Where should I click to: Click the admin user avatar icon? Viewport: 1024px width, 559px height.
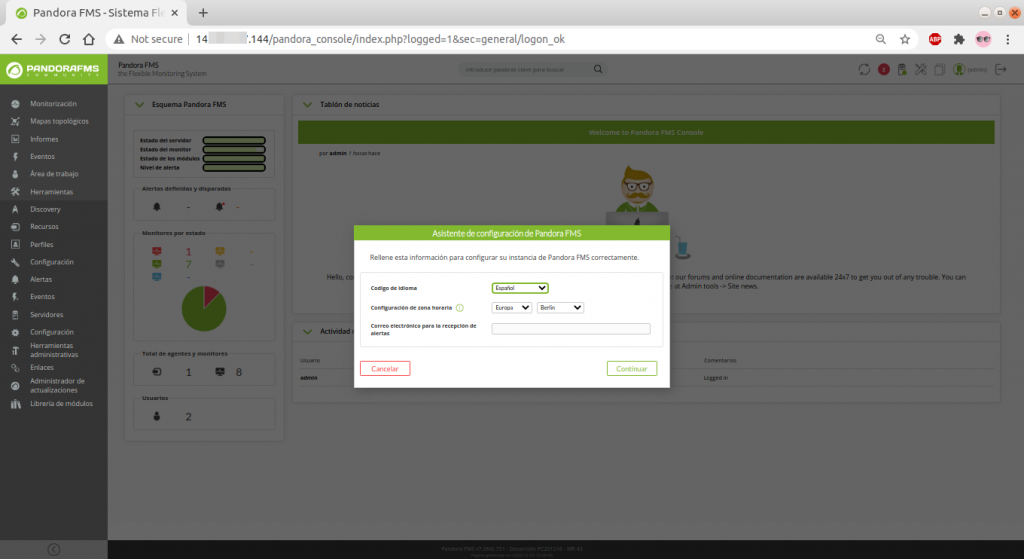coord(958,69)
